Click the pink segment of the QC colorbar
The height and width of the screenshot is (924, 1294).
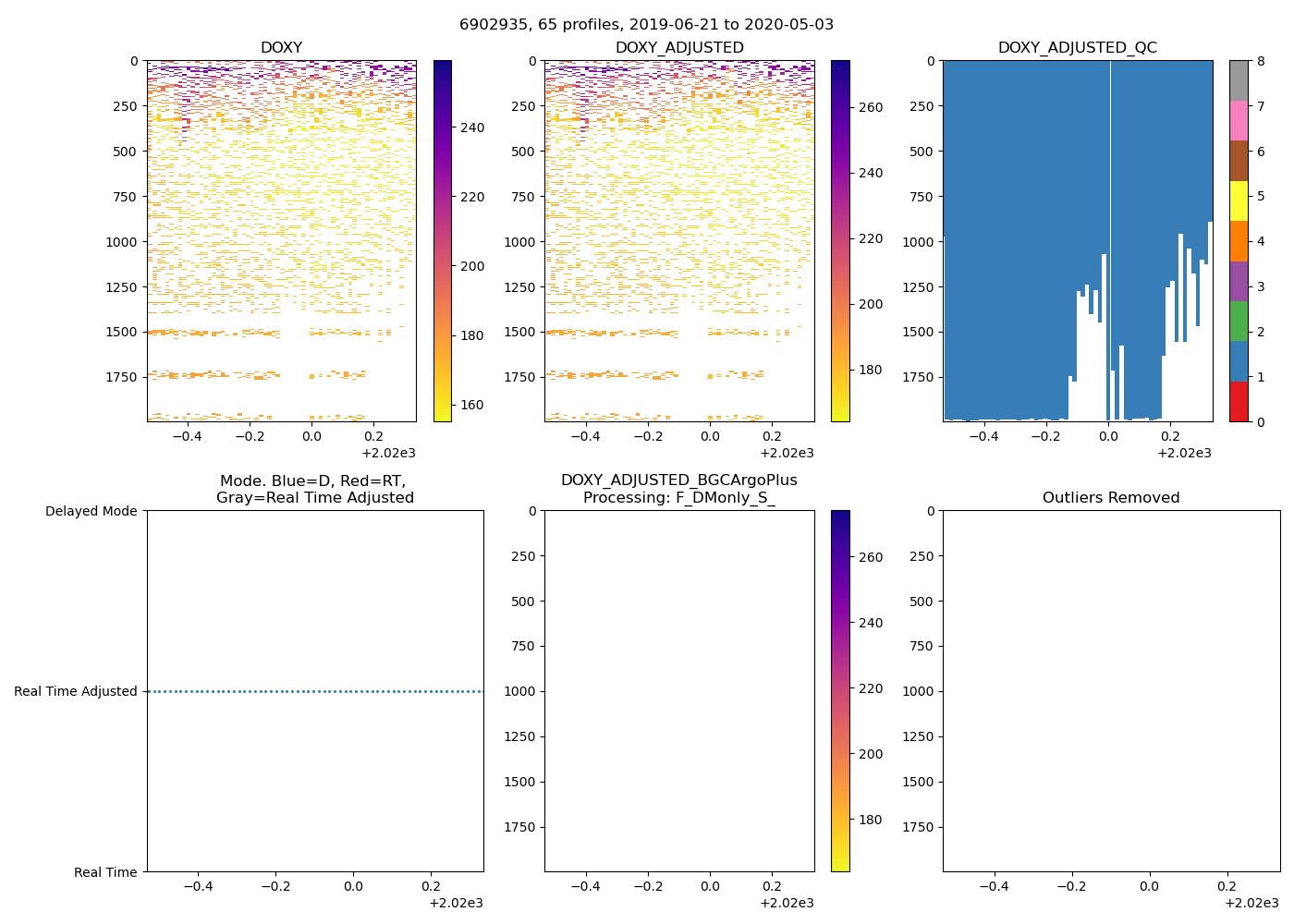(1239, 121)
